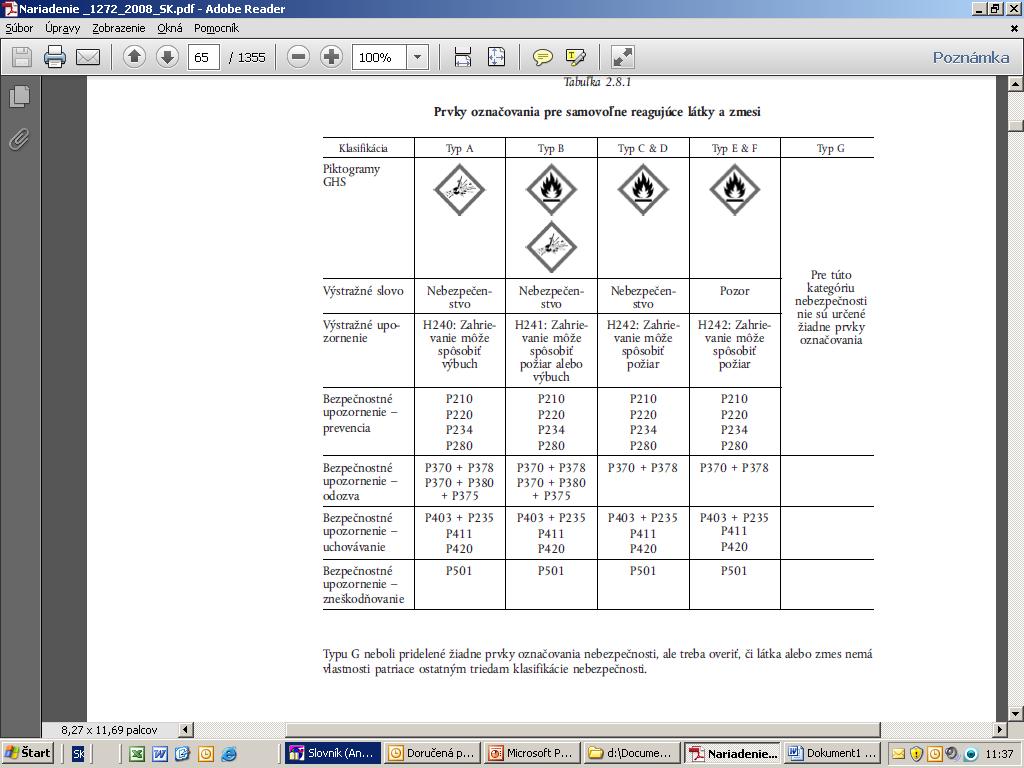The height and width of the screenshot is (768, 1024).
Task: Click the vertical scrollbar thumb
Action: pyautogui.click(x=1016, y=125)
